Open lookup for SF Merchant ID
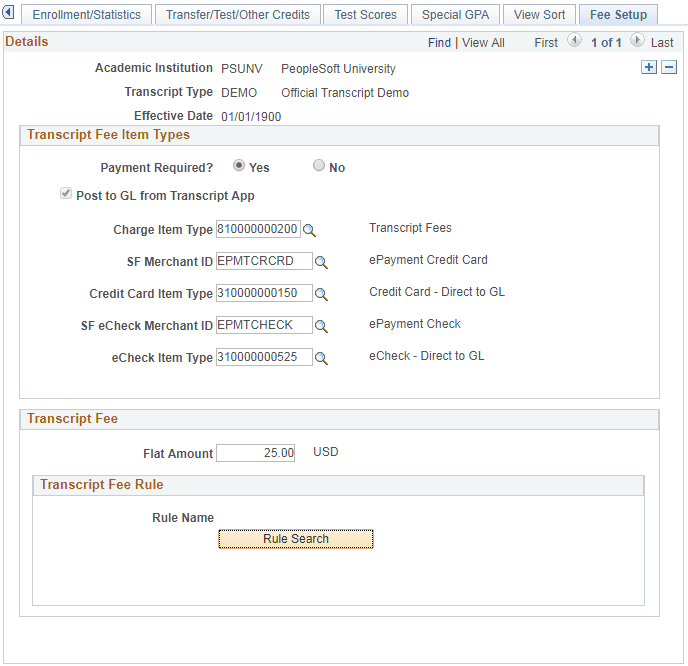 click(321, 262)
